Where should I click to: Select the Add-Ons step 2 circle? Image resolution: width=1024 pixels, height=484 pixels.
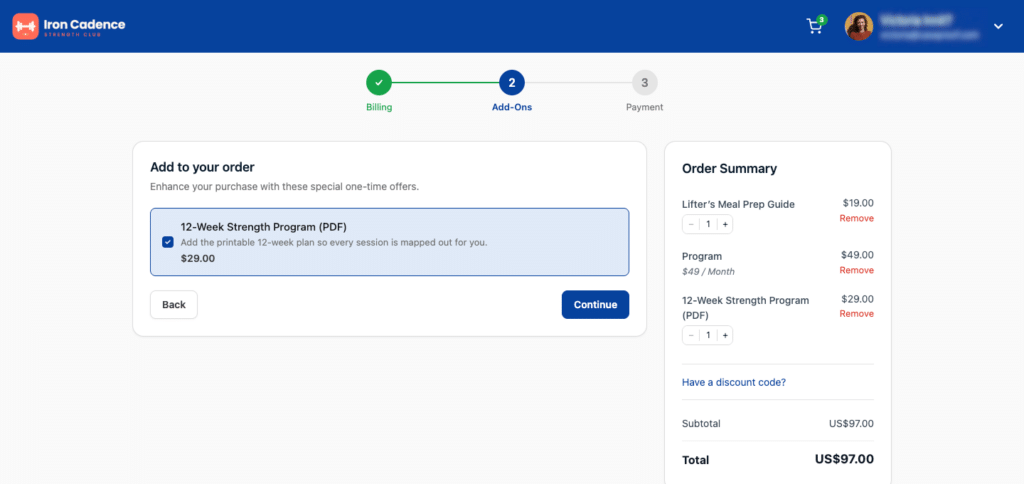click(x=512, y=83)
